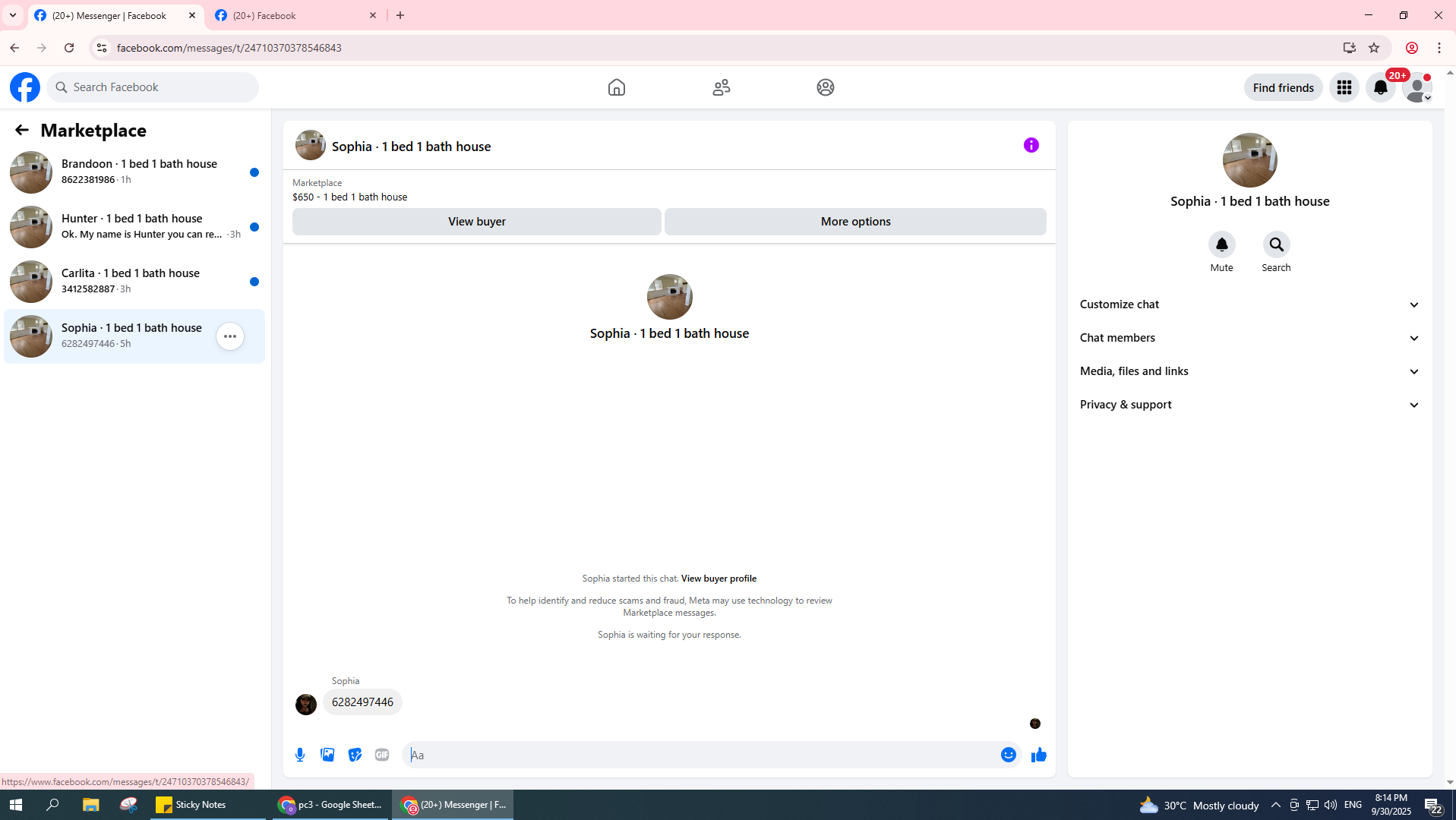This screenshot has height=820, width=1456.
Task: Go to the Home feed icon
Action: click(x=617, y=87)
